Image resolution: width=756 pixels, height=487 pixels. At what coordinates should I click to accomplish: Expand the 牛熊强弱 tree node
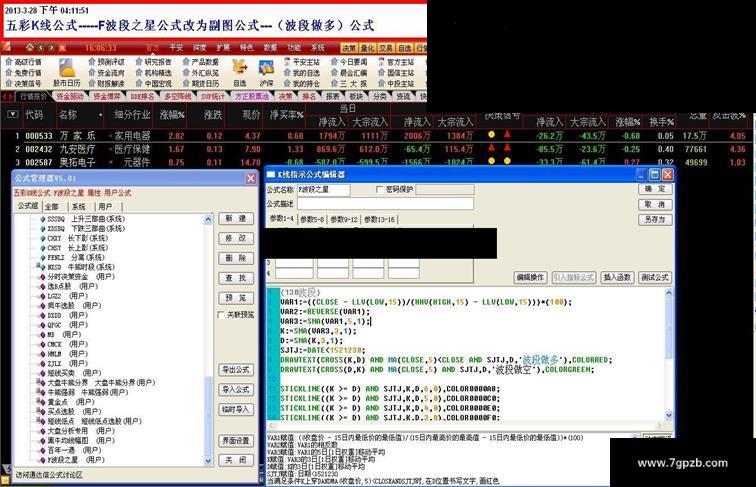coord(37,391)
